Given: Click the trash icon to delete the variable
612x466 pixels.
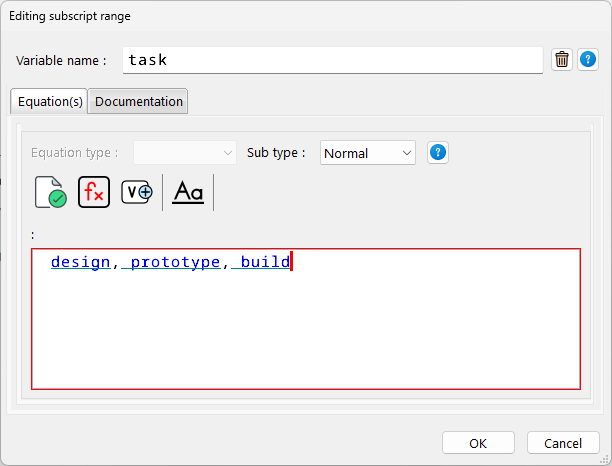Looking at the screenshot, I should [x=562, y=60].
